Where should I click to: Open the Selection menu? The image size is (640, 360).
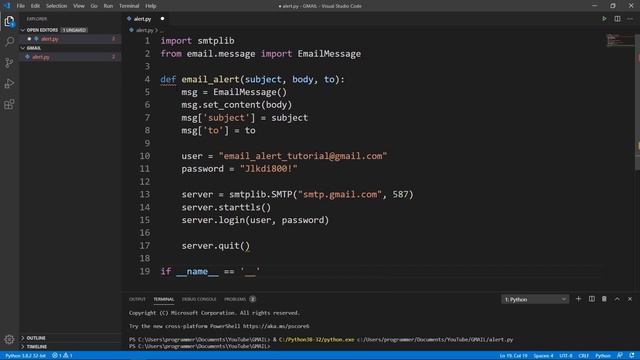tap(56, 6)
